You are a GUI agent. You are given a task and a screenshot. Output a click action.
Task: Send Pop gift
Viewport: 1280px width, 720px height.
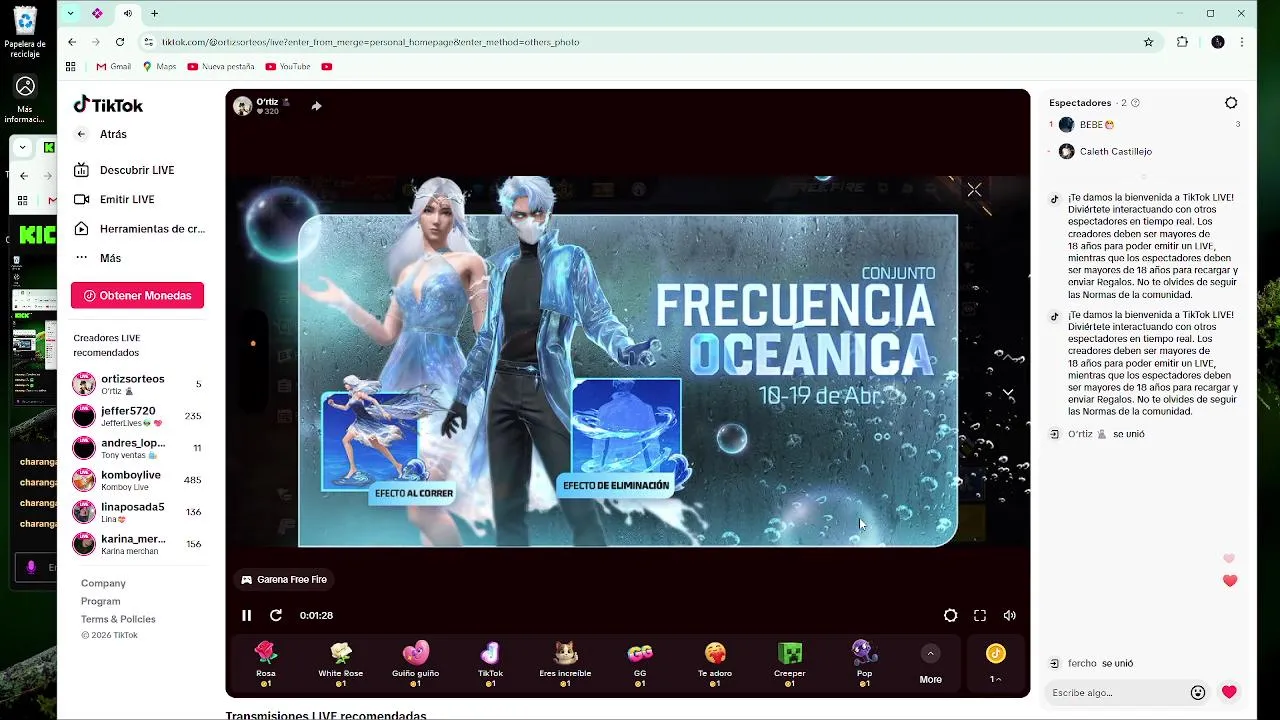865,664
